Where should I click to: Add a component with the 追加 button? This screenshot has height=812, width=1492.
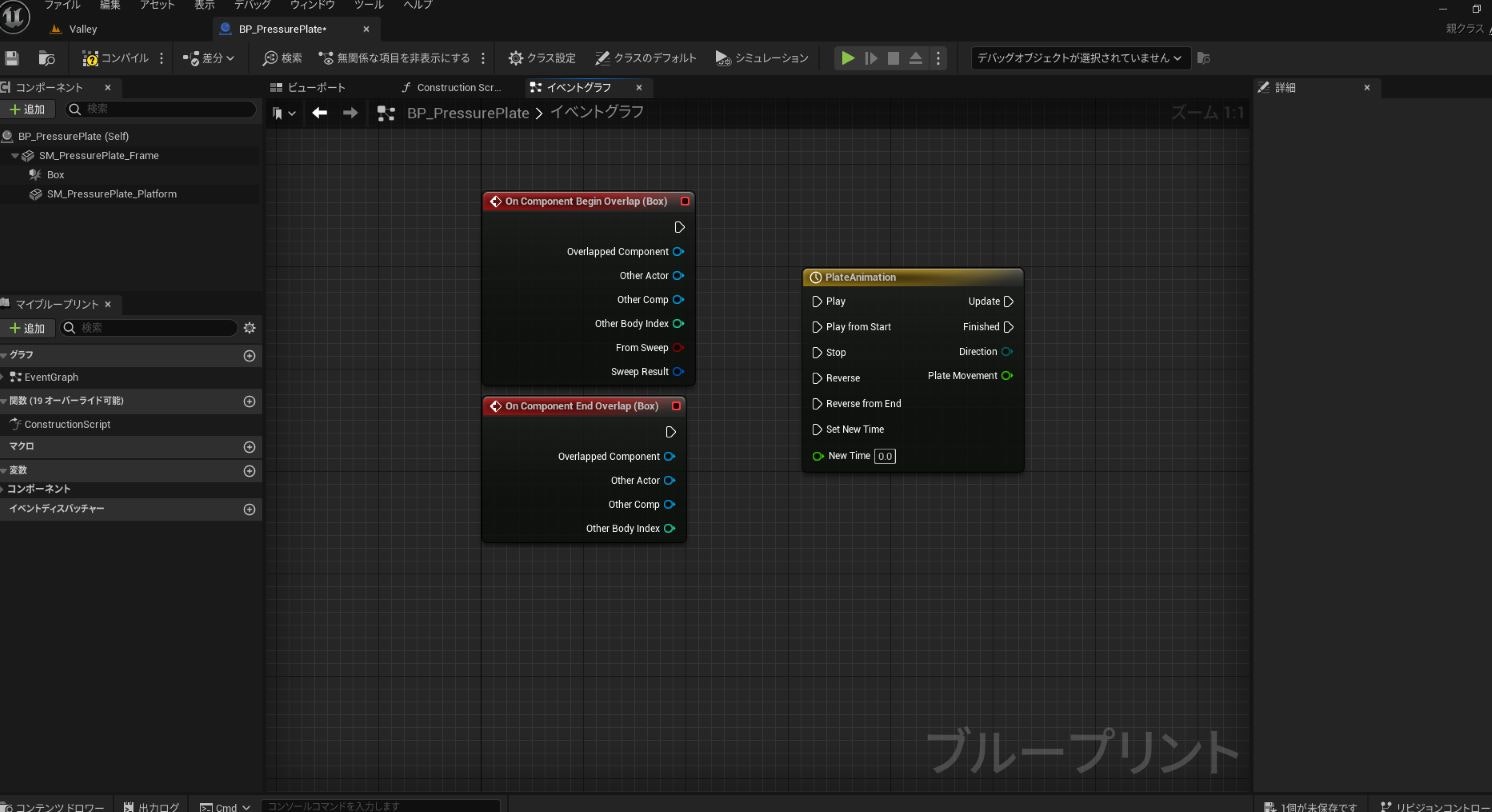click(x=28, y=108)
